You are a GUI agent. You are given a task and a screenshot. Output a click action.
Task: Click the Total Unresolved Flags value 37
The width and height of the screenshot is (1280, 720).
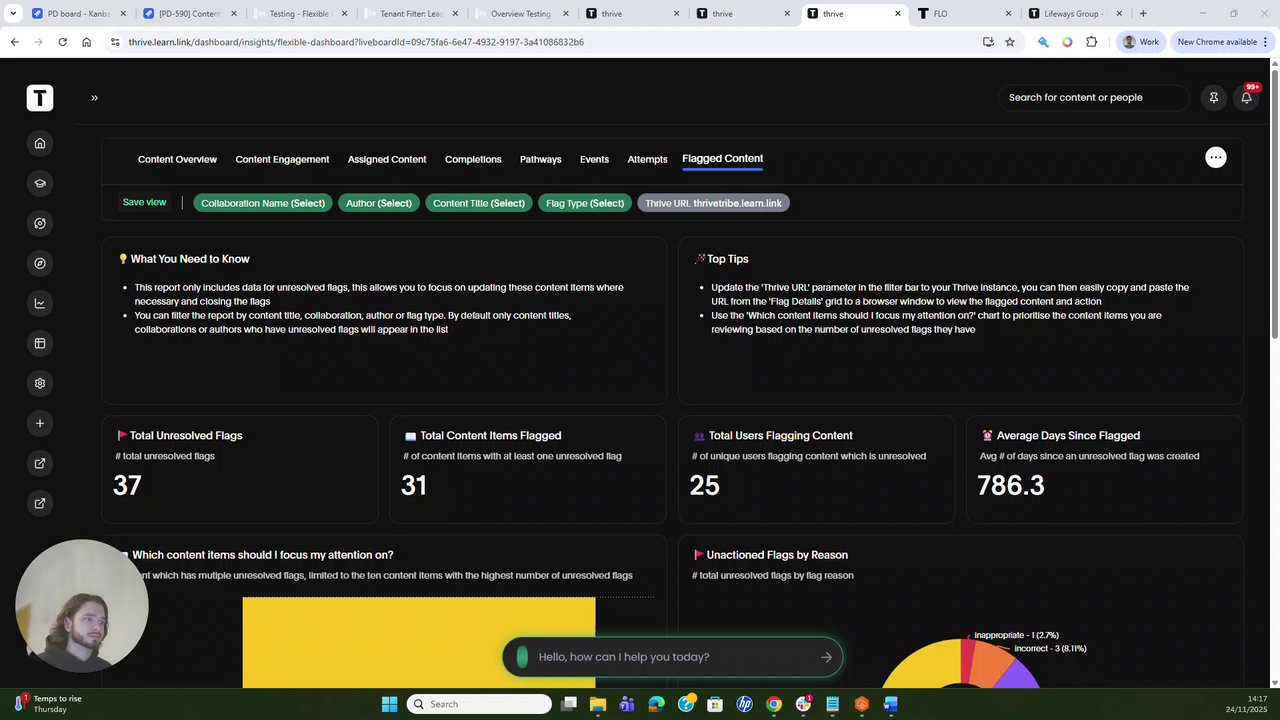127,485
